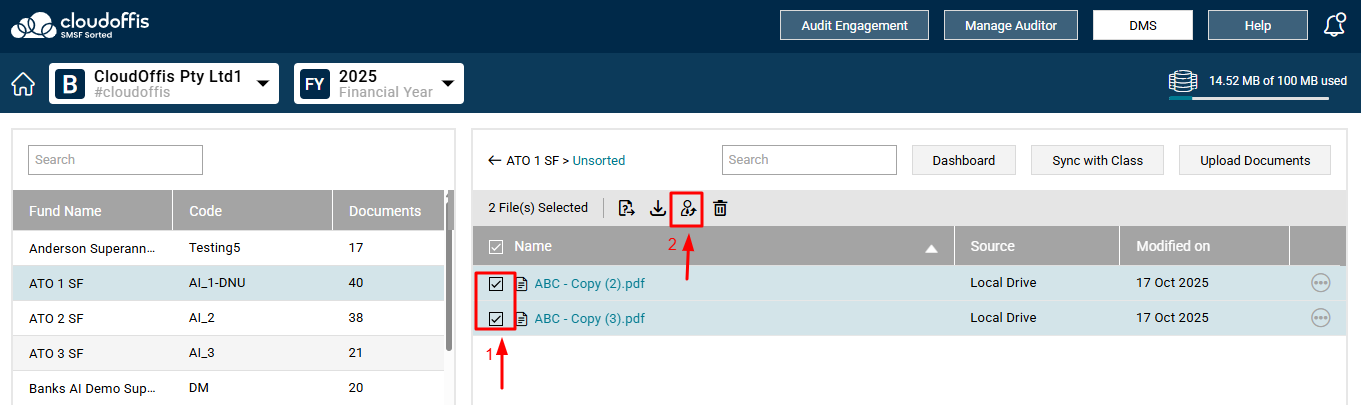Click the fund list scrollbar

point(449,270)
